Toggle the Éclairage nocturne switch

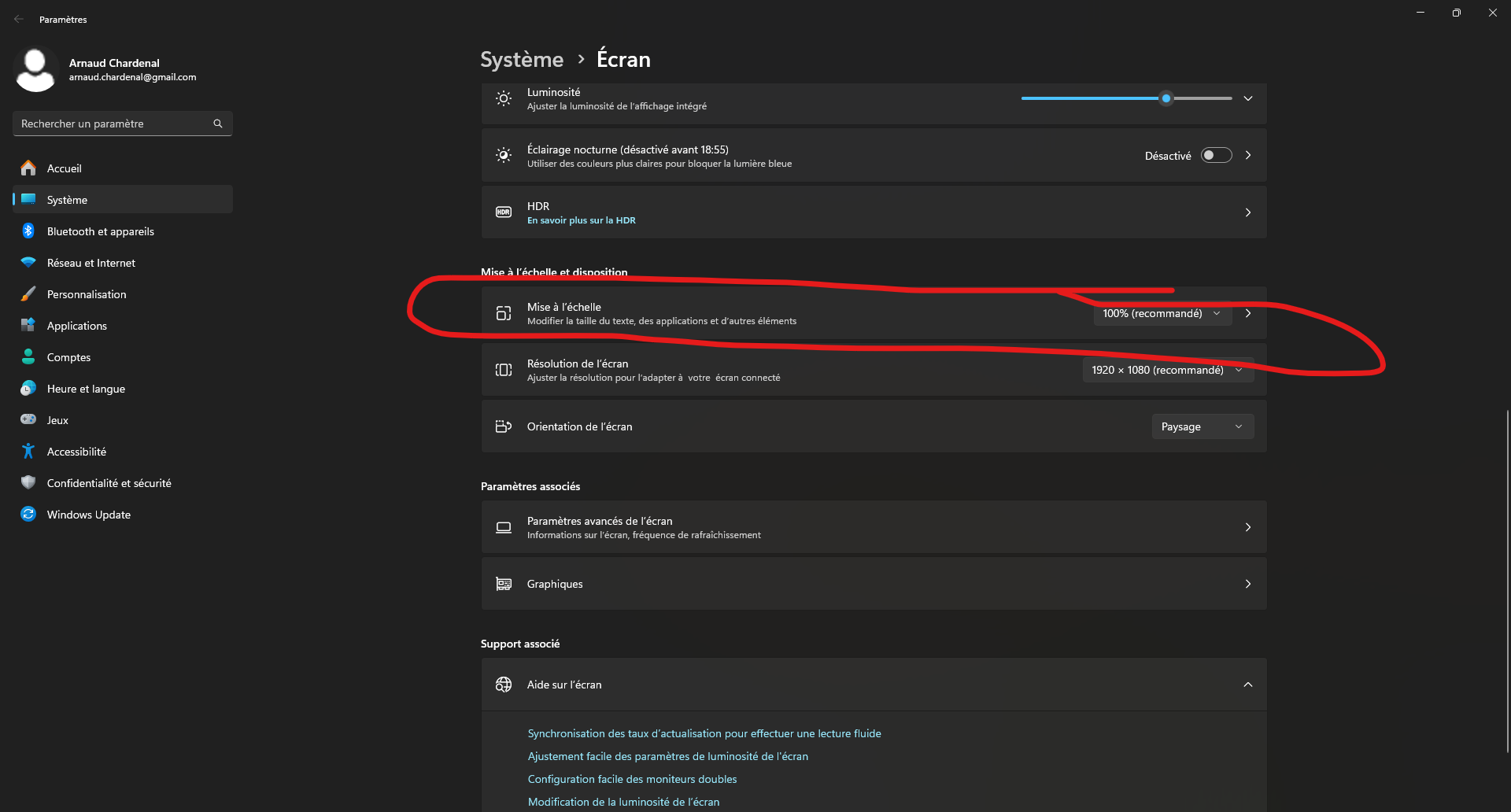(x=1216, y=156)
